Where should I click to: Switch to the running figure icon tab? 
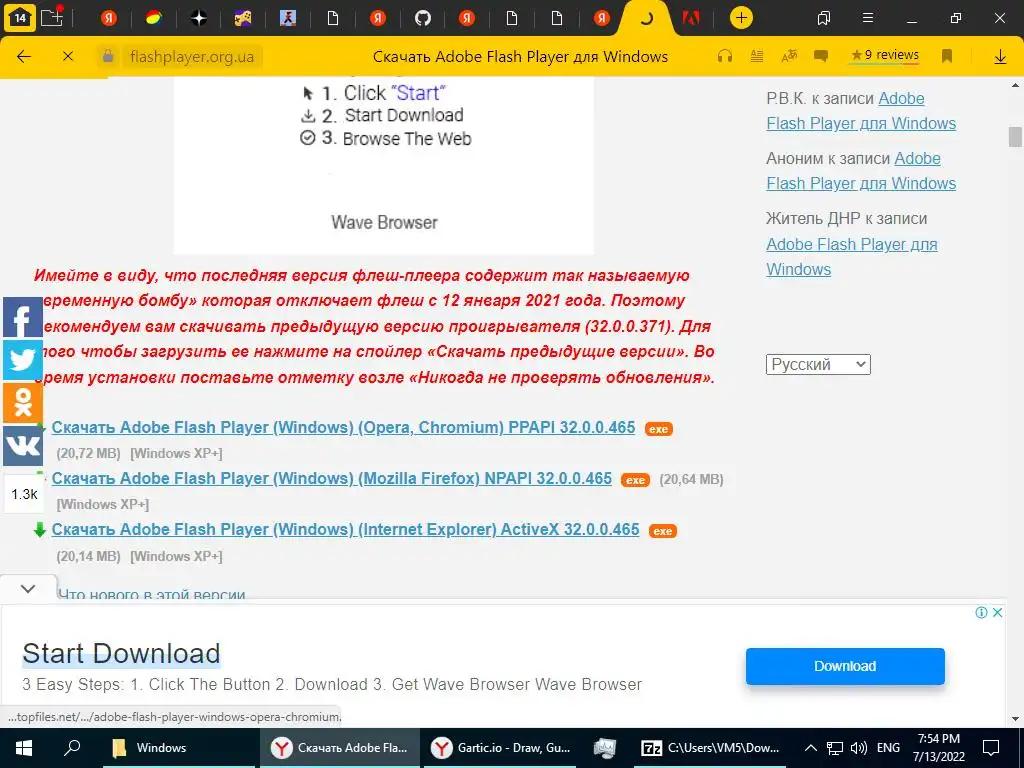pyautogui.click(x=288, y=18)
